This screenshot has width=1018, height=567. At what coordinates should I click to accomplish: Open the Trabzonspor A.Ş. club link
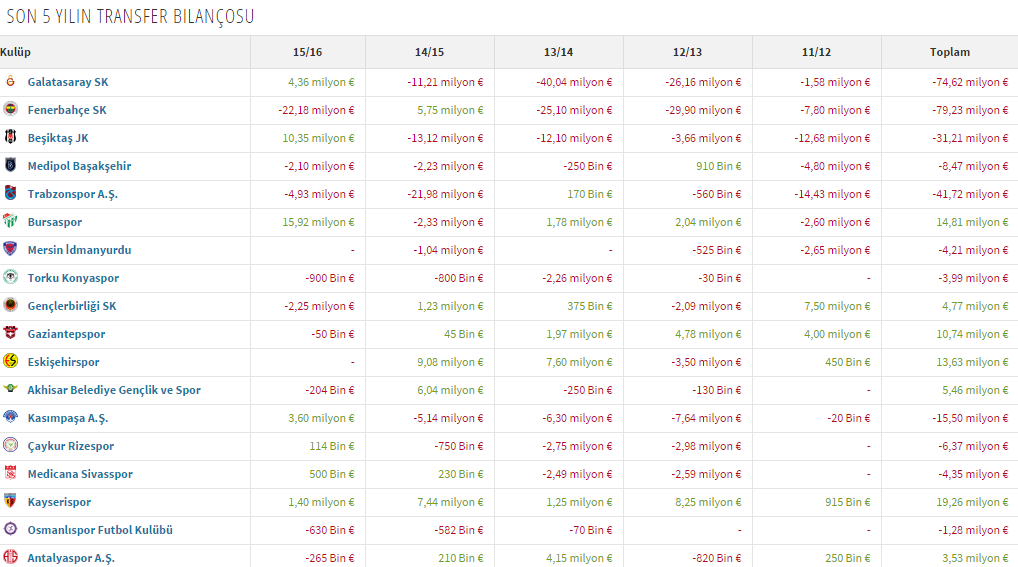73,194
